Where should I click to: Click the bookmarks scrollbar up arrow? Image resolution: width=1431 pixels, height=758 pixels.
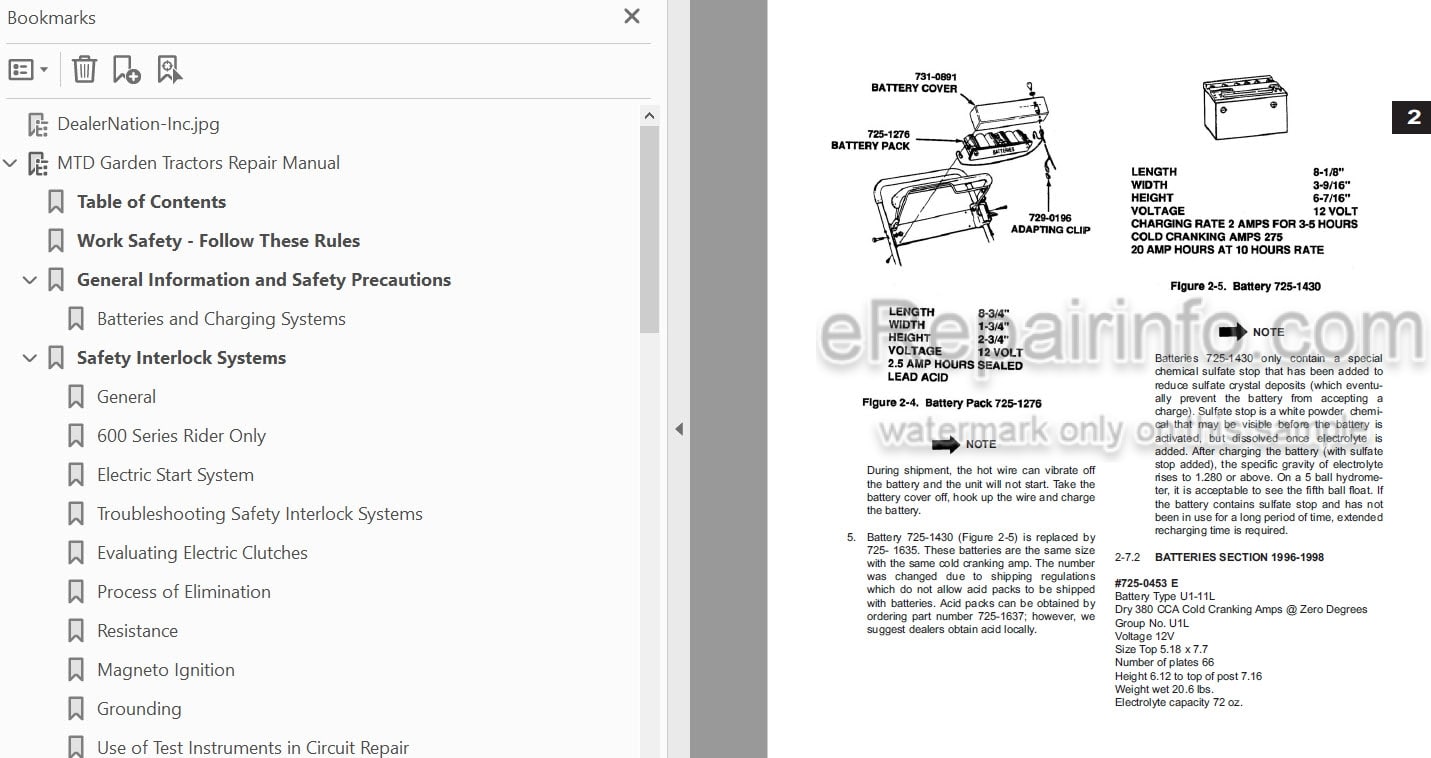[649, 116]
